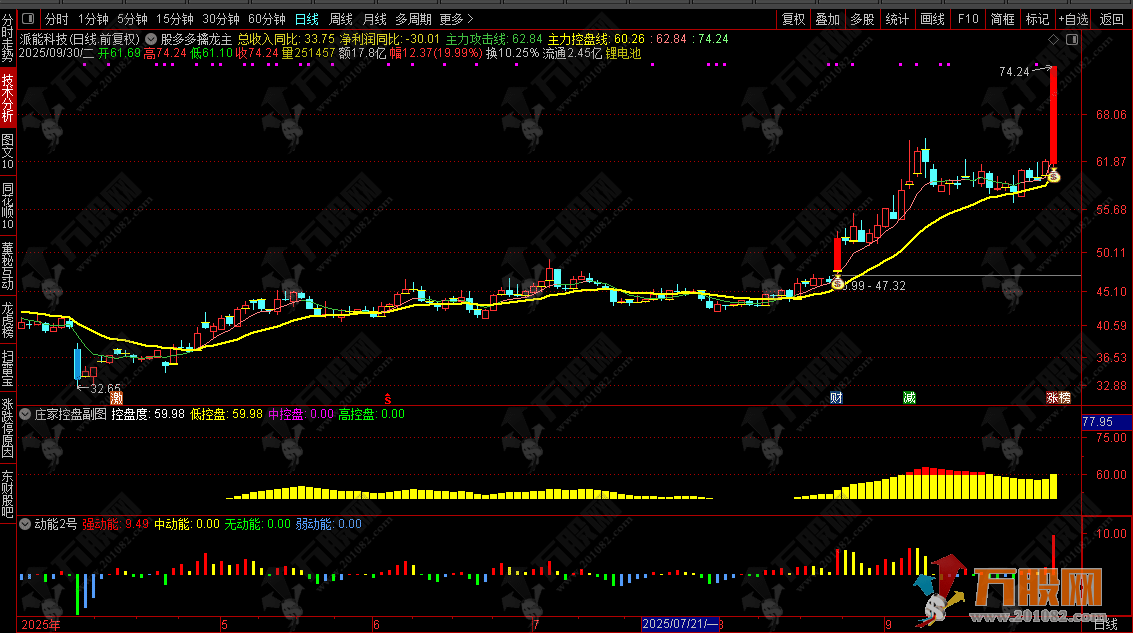Open the 龙虎榜 sidebar tab
The image size is (1133, 633).
tap(8, 320)
